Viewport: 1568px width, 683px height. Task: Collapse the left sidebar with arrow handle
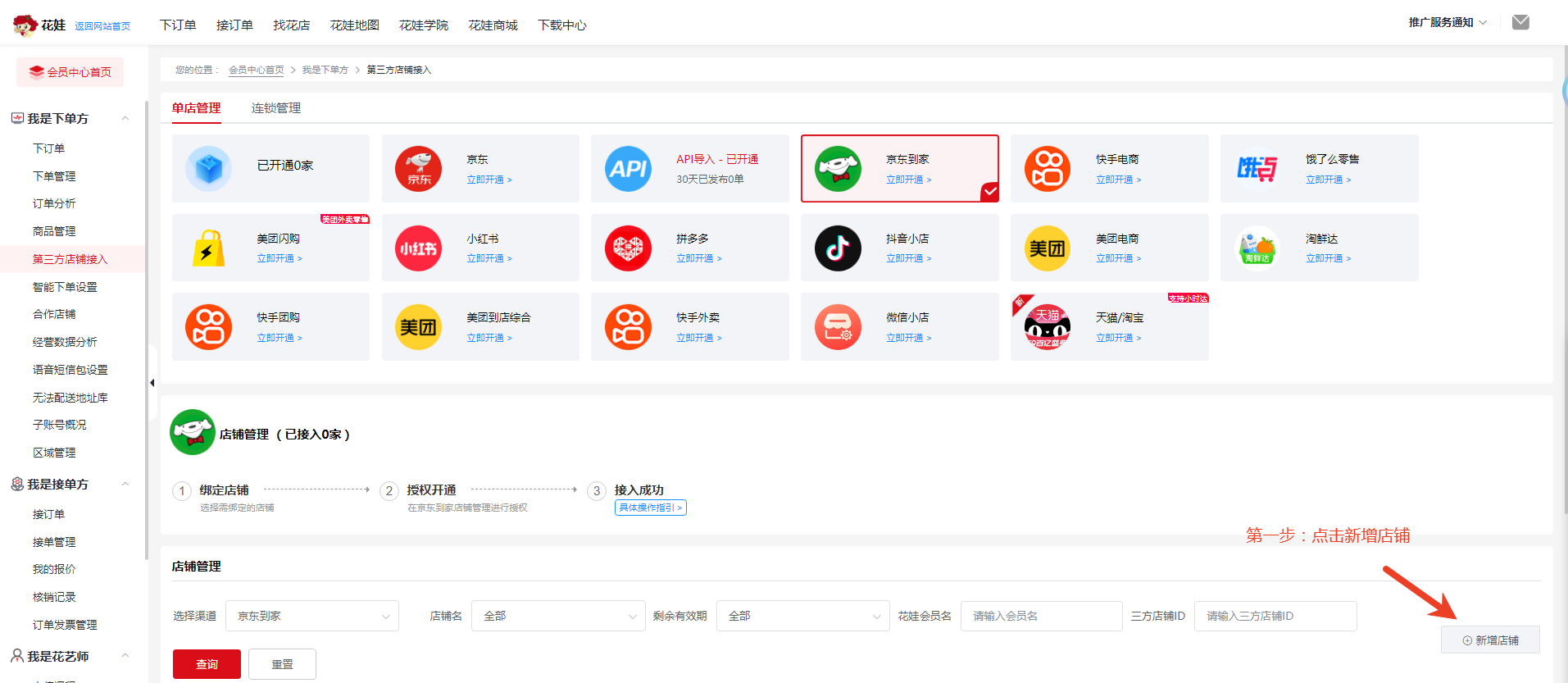pyautogui.click(x=152, y=383)
